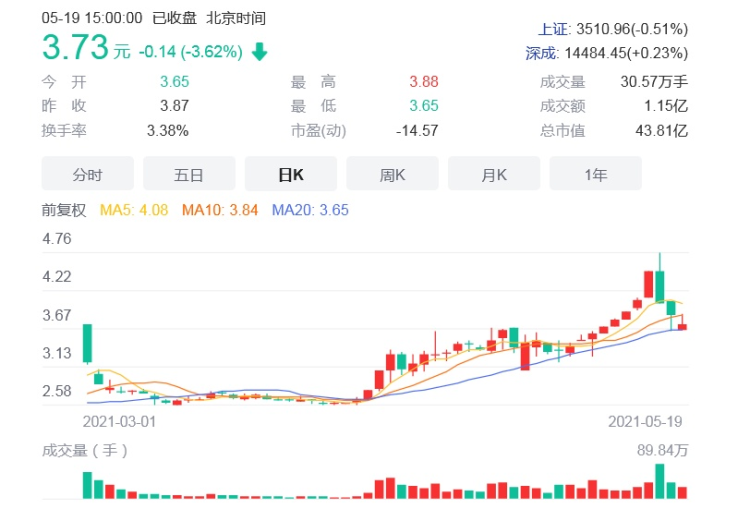The height and width of the screenshot is (509, 750).
Task: Select the 1年 one-year range tab
Action: 596,174
